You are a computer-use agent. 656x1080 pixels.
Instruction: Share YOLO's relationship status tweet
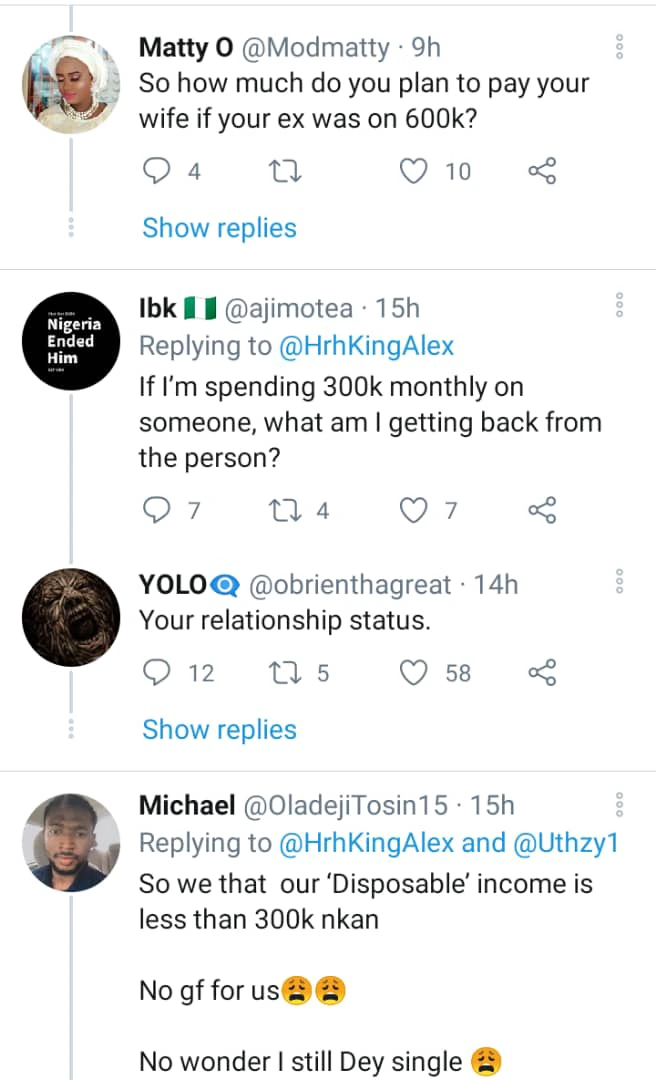[541, 673]
